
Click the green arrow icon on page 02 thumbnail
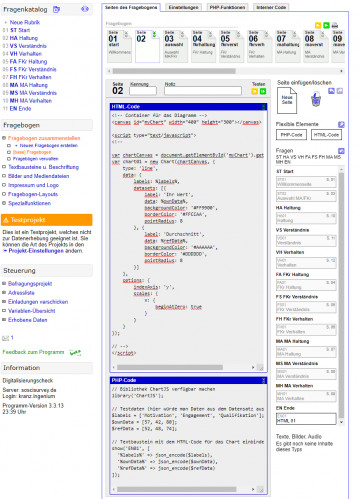[154, 34]
